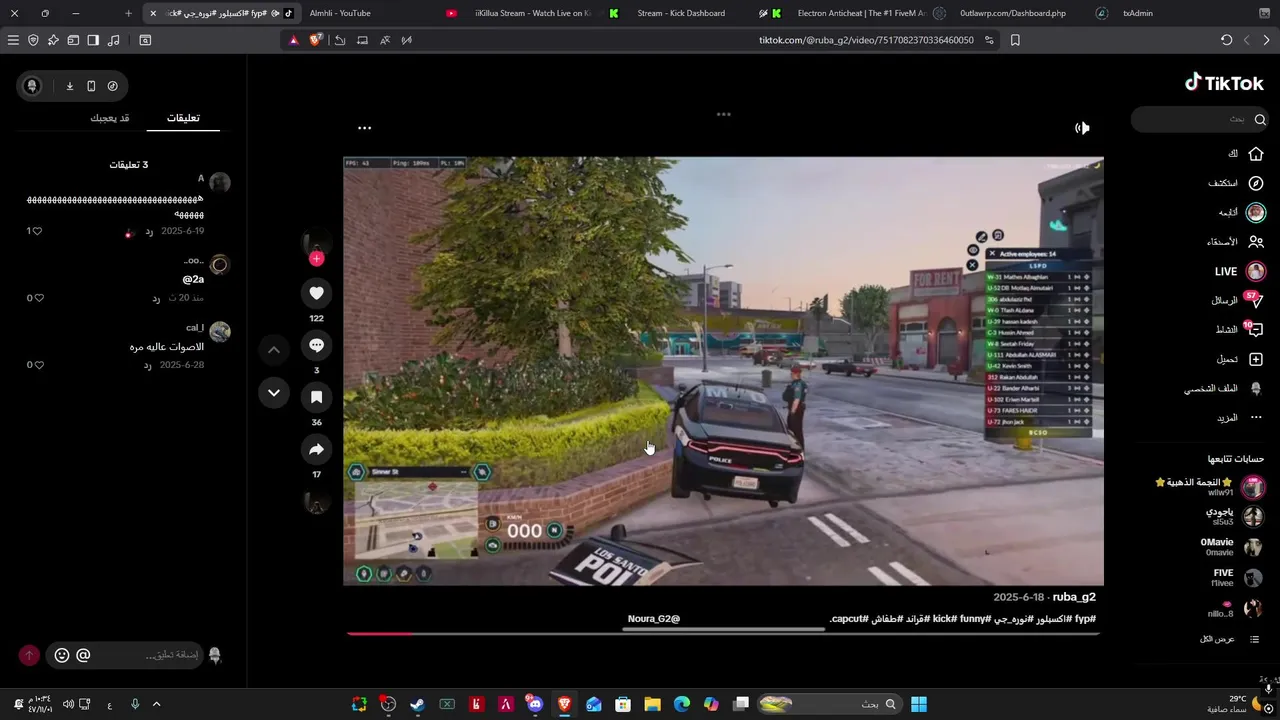Open LIVE section in TikTok sidebar

pos(1239,271)
